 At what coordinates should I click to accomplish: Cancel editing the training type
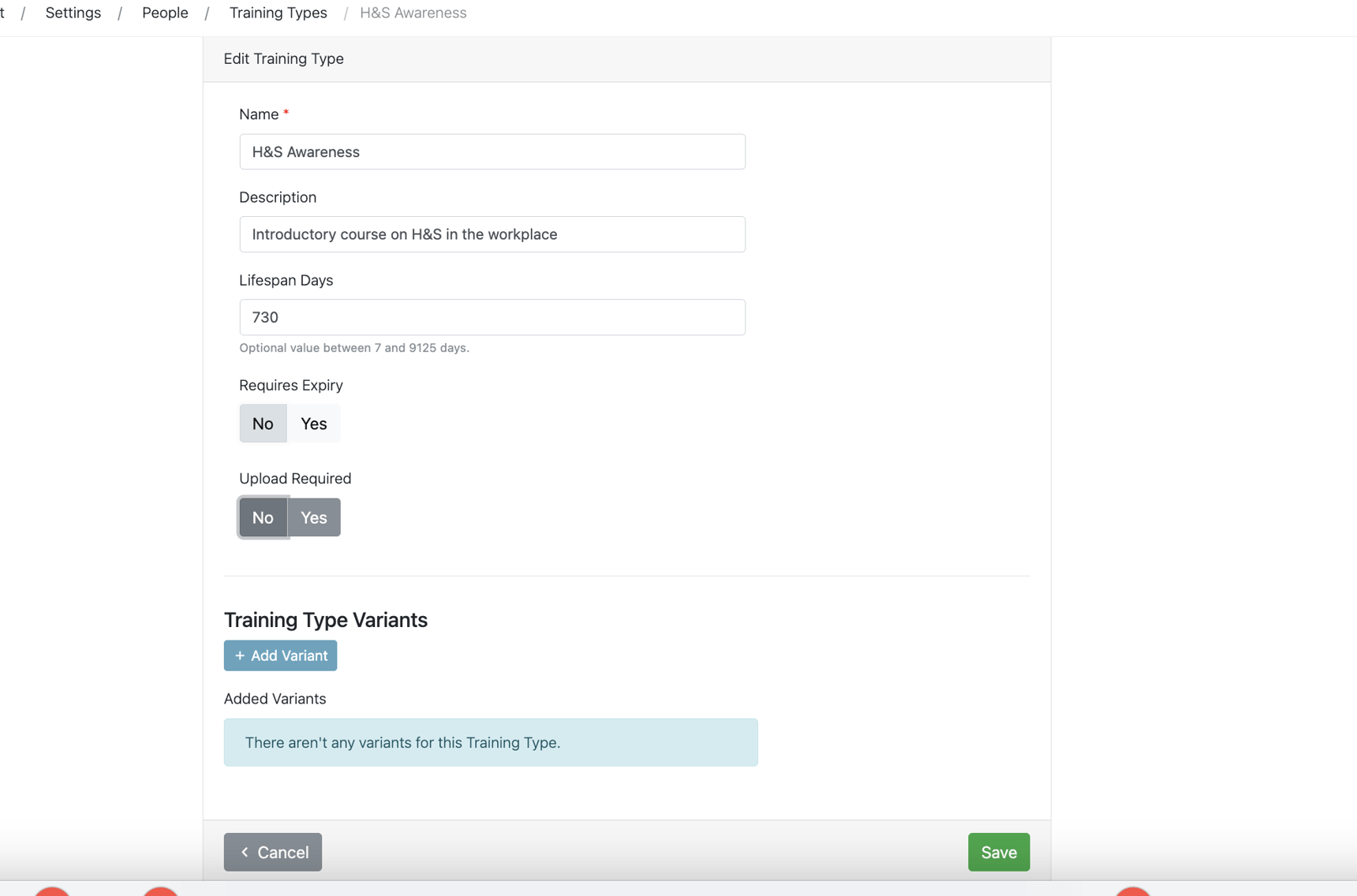(272, 852)
